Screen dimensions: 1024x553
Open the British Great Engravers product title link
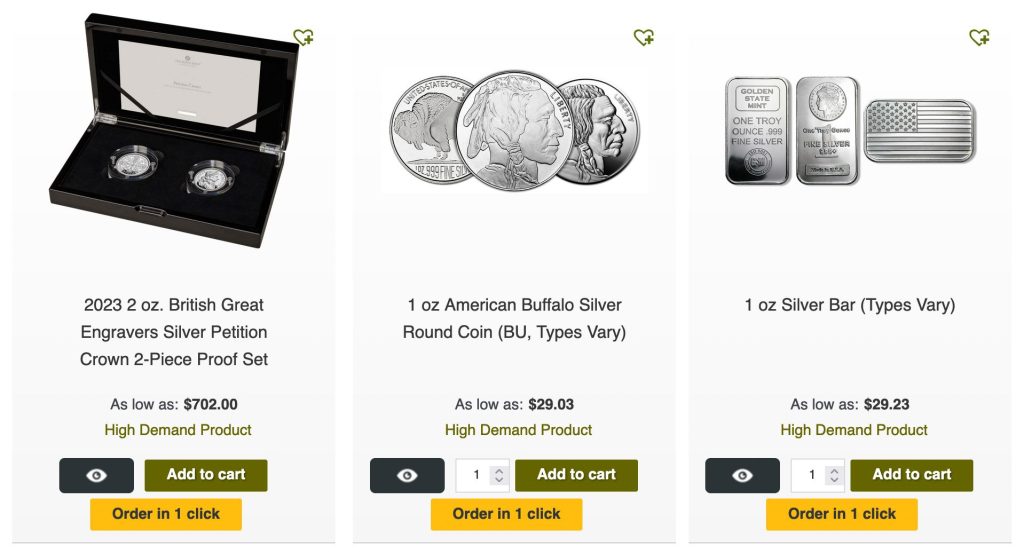(174, 332)
